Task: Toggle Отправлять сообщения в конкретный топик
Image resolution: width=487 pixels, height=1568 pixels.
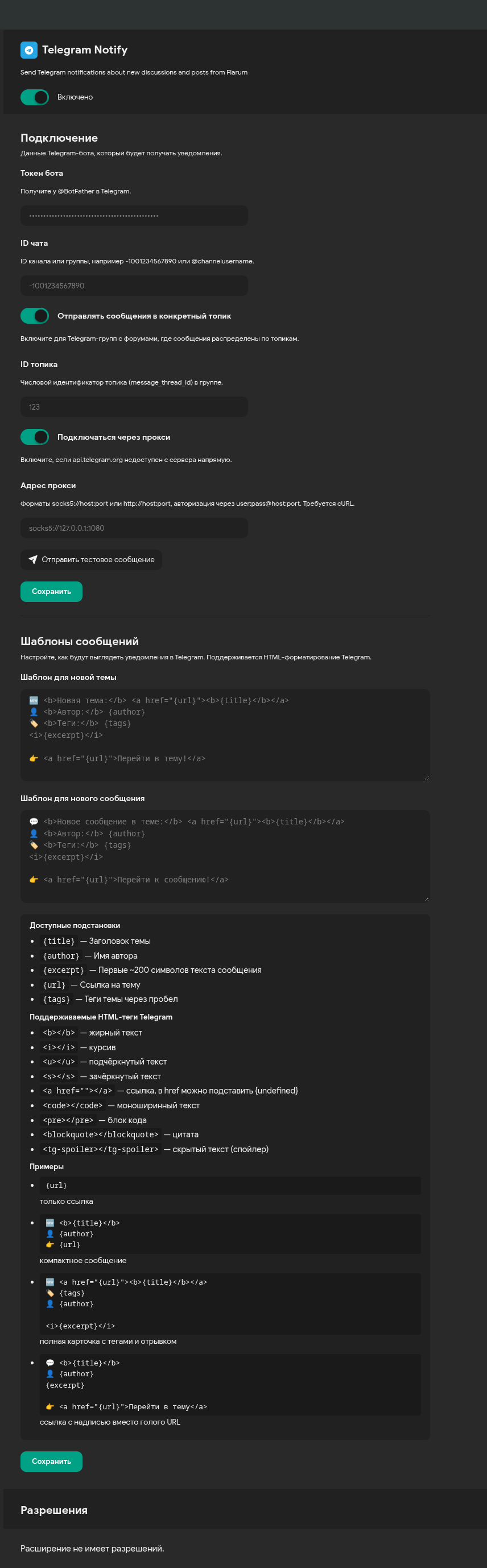Action: tap(35, 316)
